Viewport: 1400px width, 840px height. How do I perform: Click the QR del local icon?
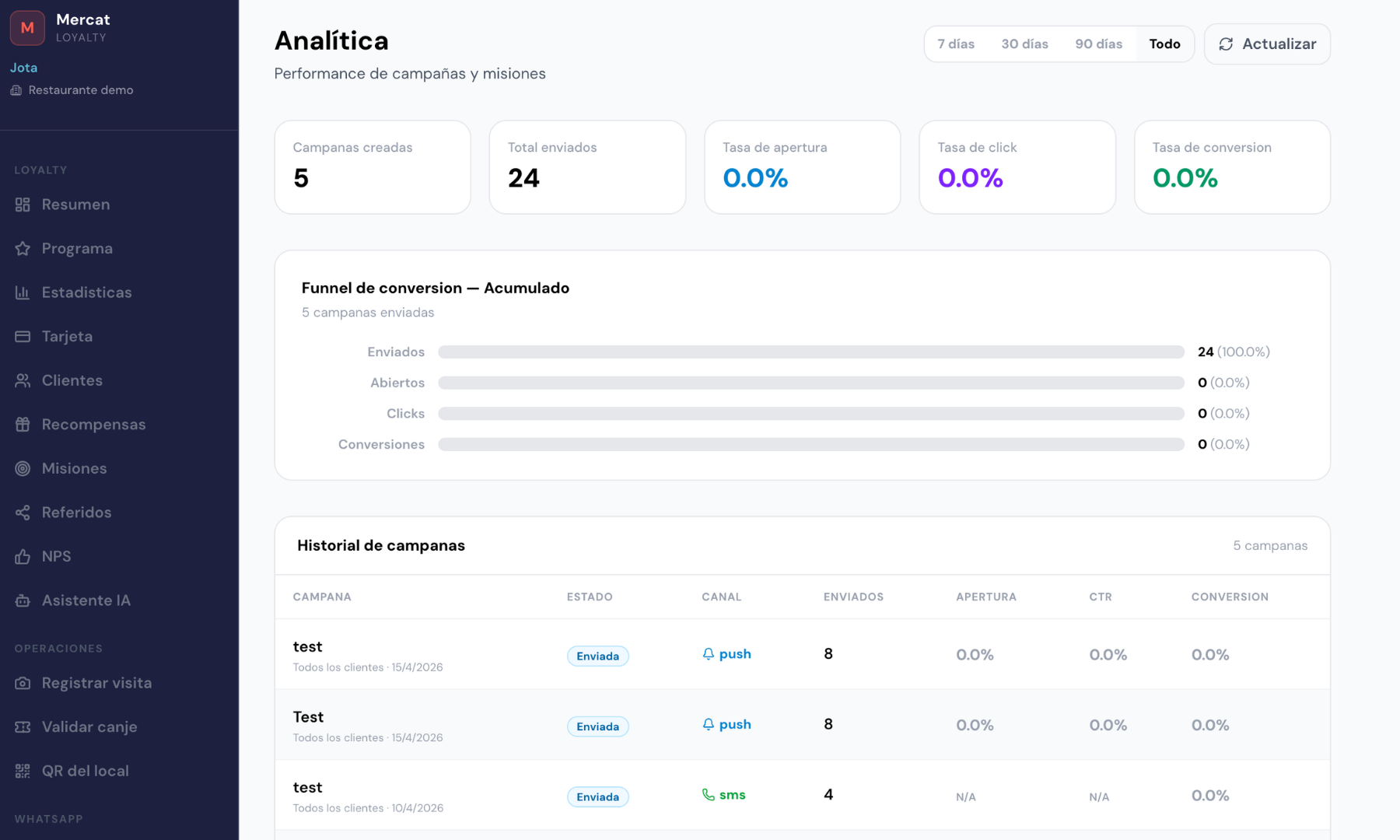point(23,771)
